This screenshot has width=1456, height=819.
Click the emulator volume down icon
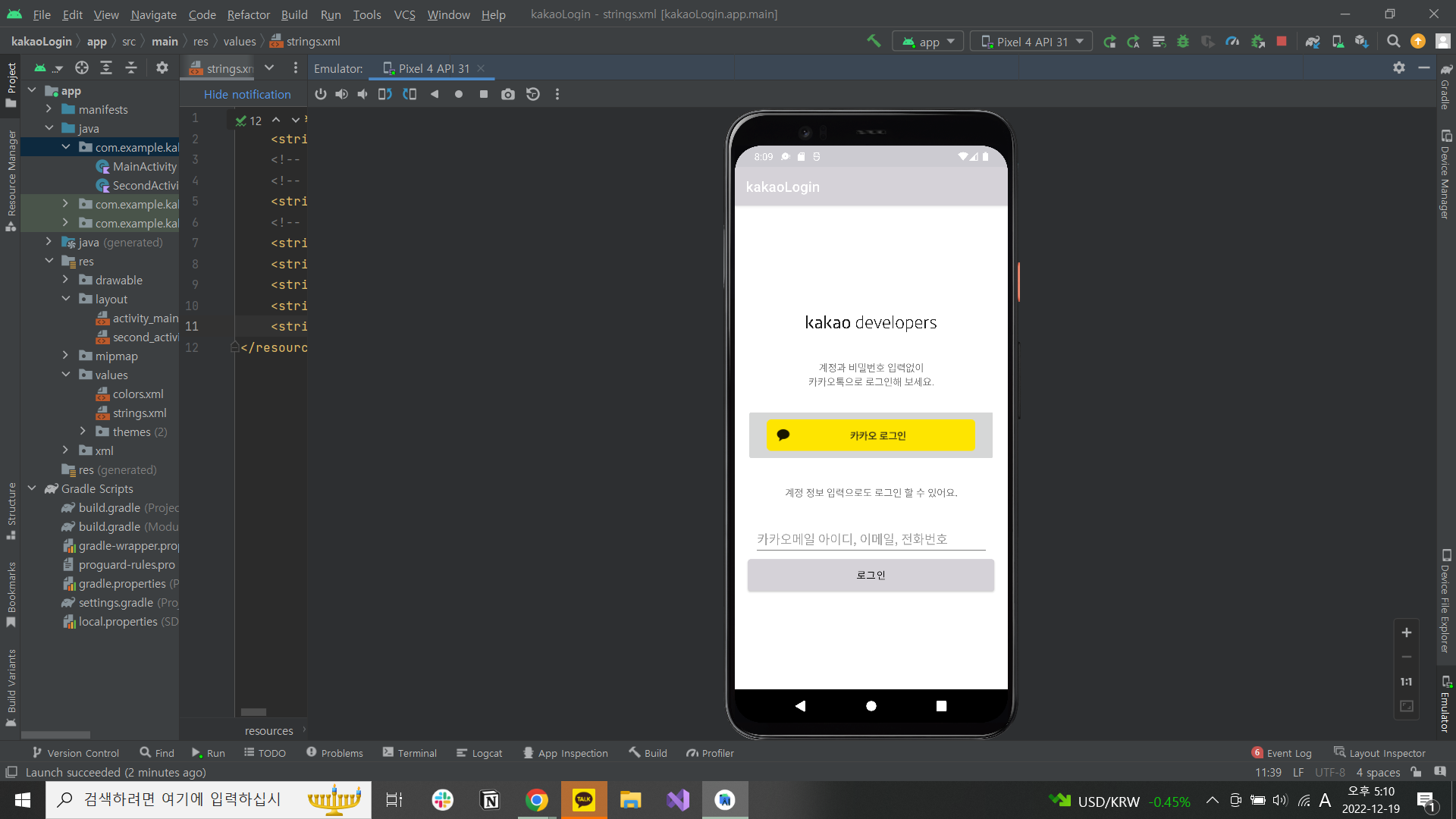[x=362, y=94]
